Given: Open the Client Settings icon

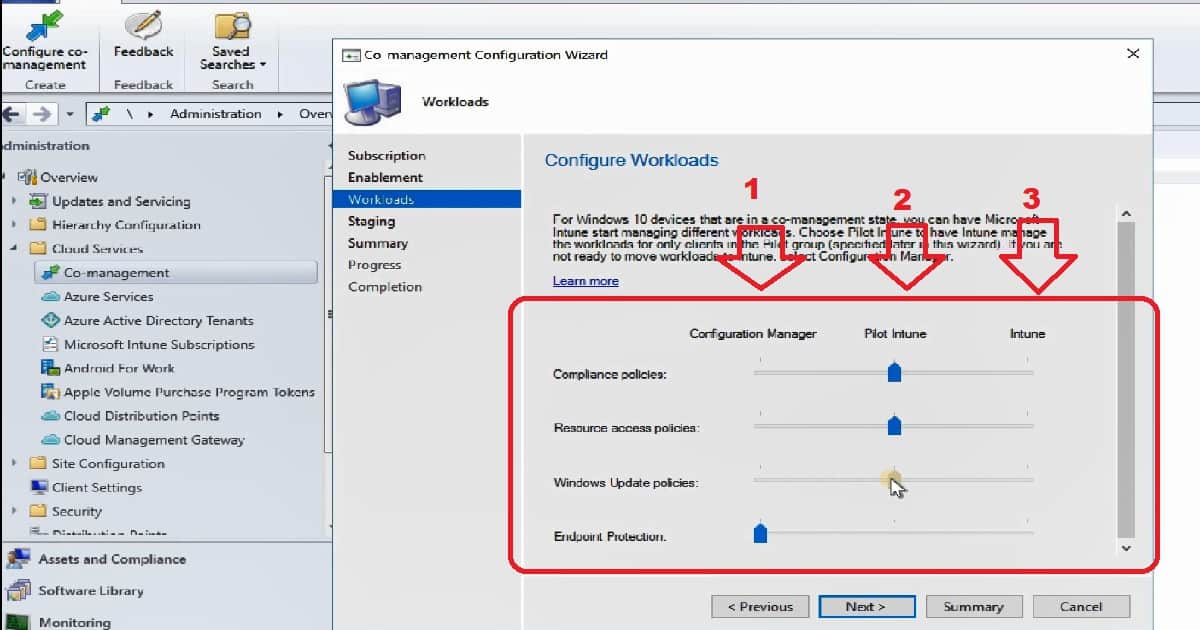Looking at the screenshot, I should click(39, 488).
